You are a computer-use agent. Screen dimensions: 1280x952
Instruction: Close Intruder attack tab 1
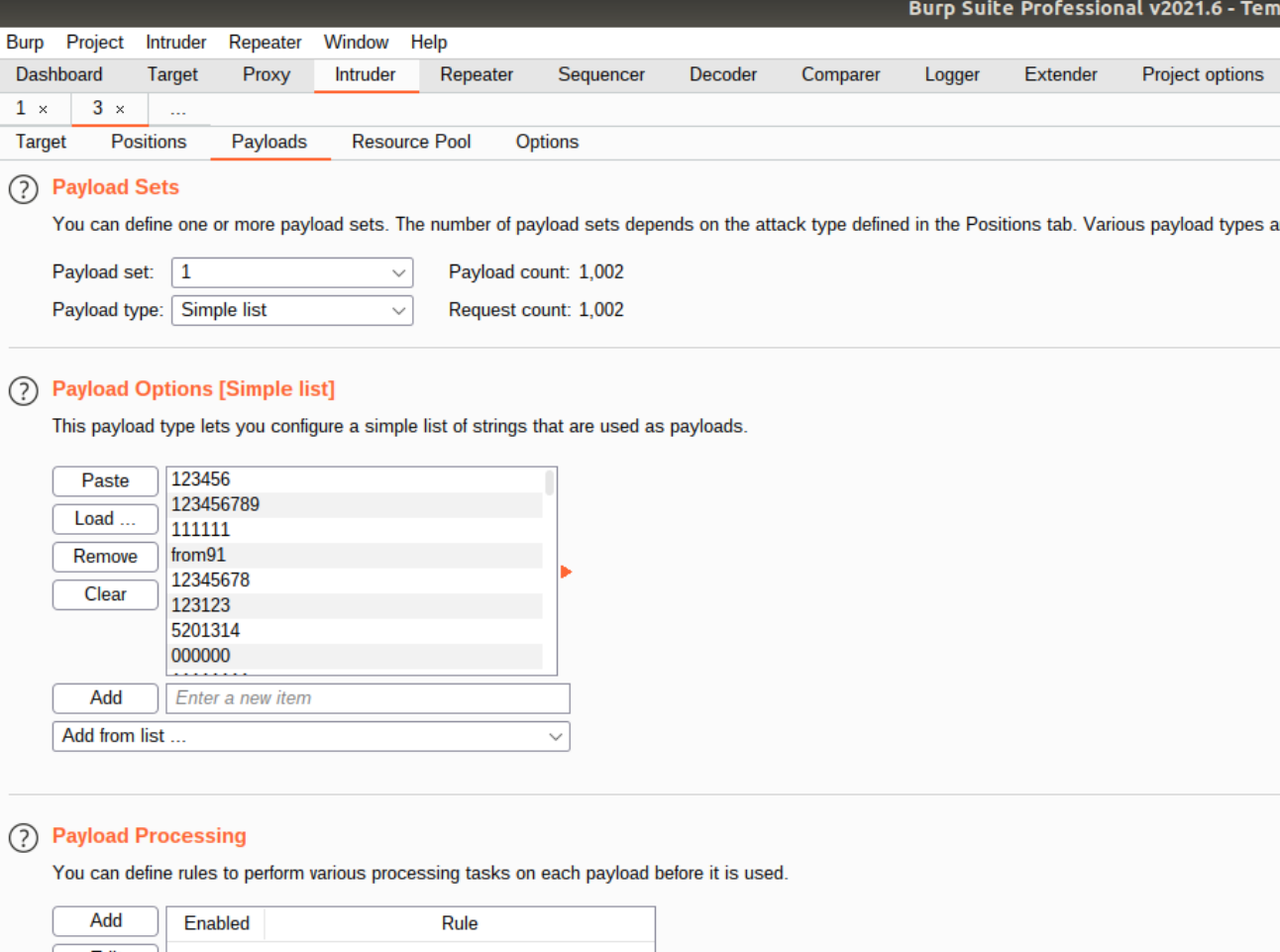click(43, 110)
